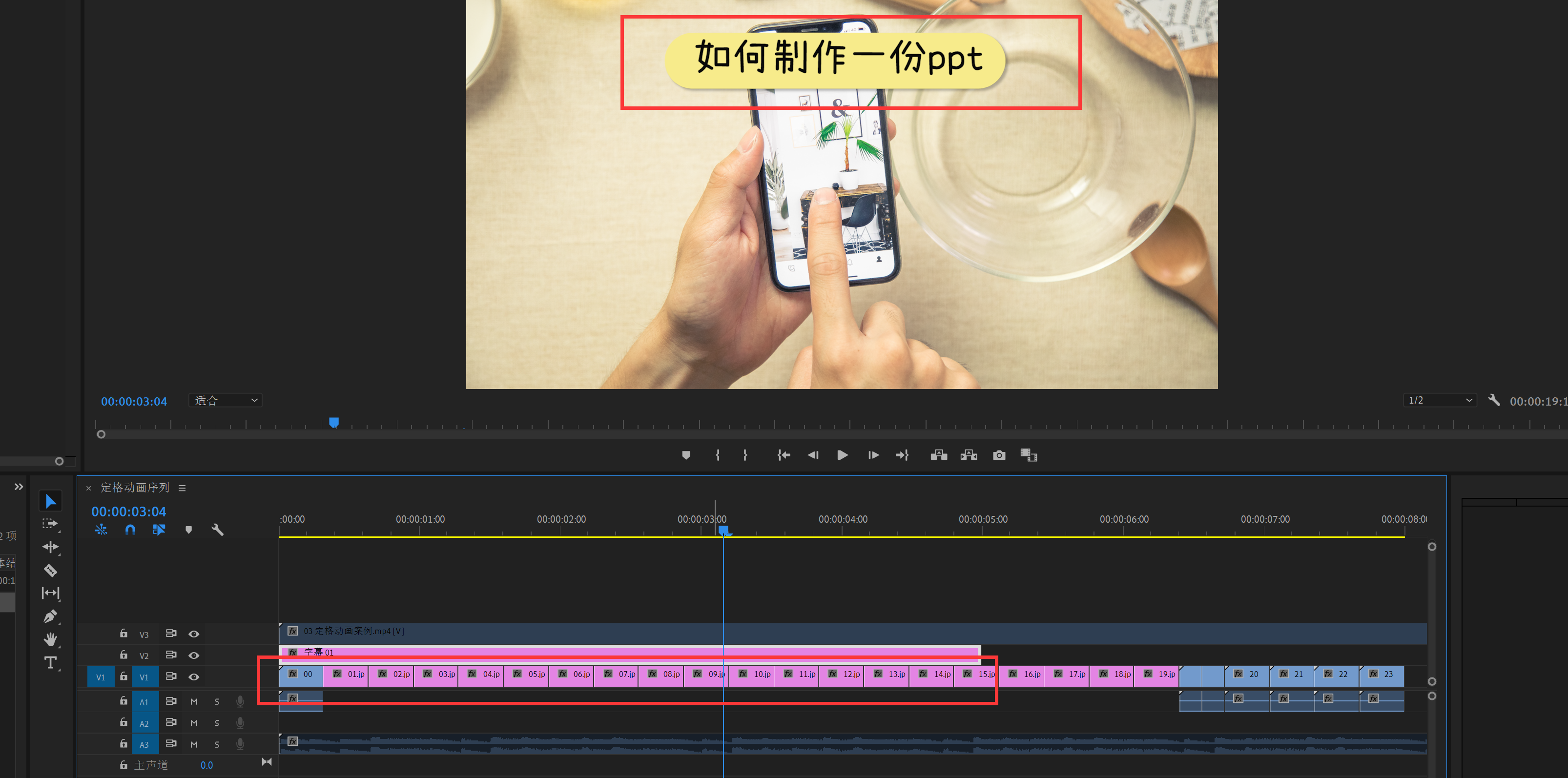Viewport: 1568px width, 778px height.
Task: Open the Comparison View button
Action: [x=1028, y=455]
